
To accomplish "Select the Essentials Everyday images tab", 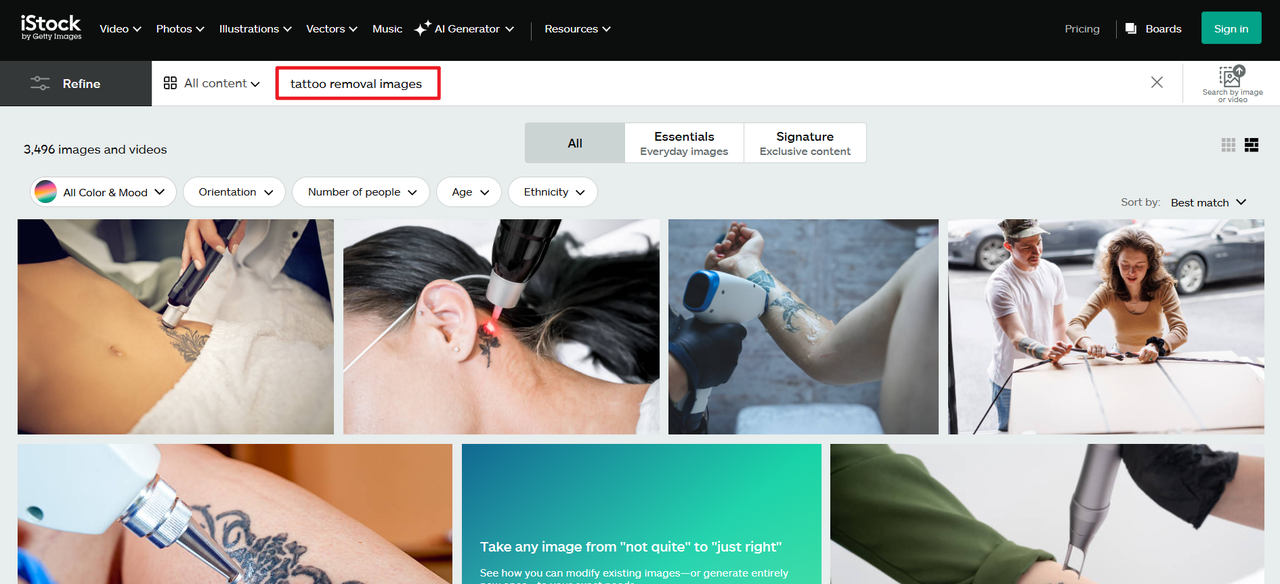I will point(684,143).
